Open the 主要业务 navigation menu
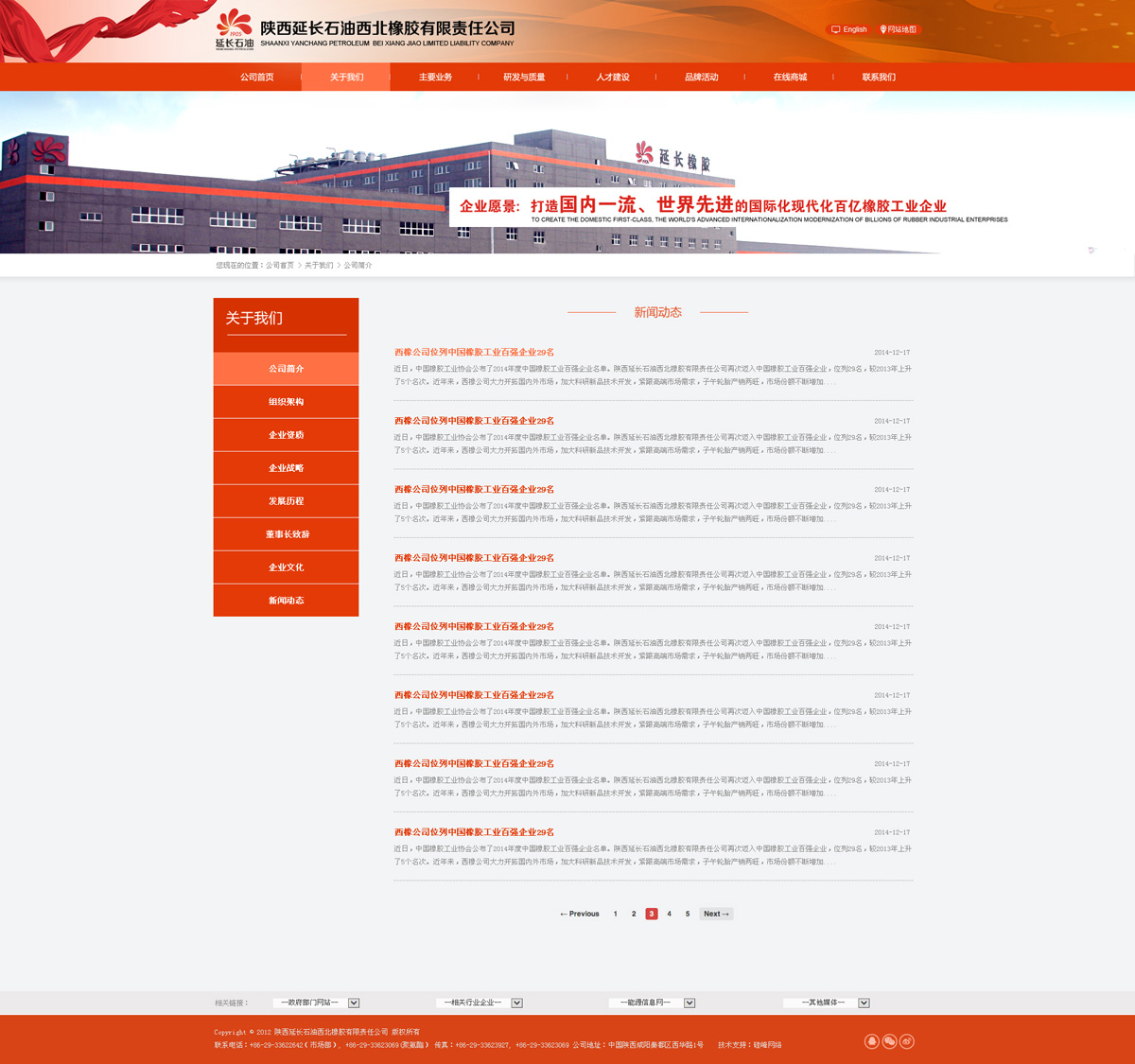Screen dimensions: 1135x1064 435,78
